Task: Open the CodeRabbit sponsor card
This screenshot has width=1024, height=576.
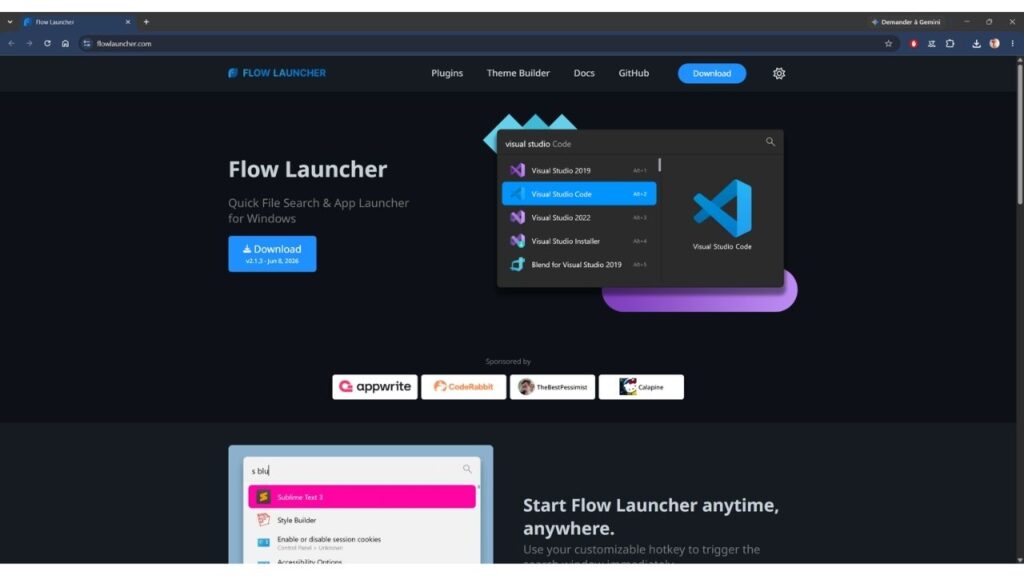Action: tap(464, 387)
